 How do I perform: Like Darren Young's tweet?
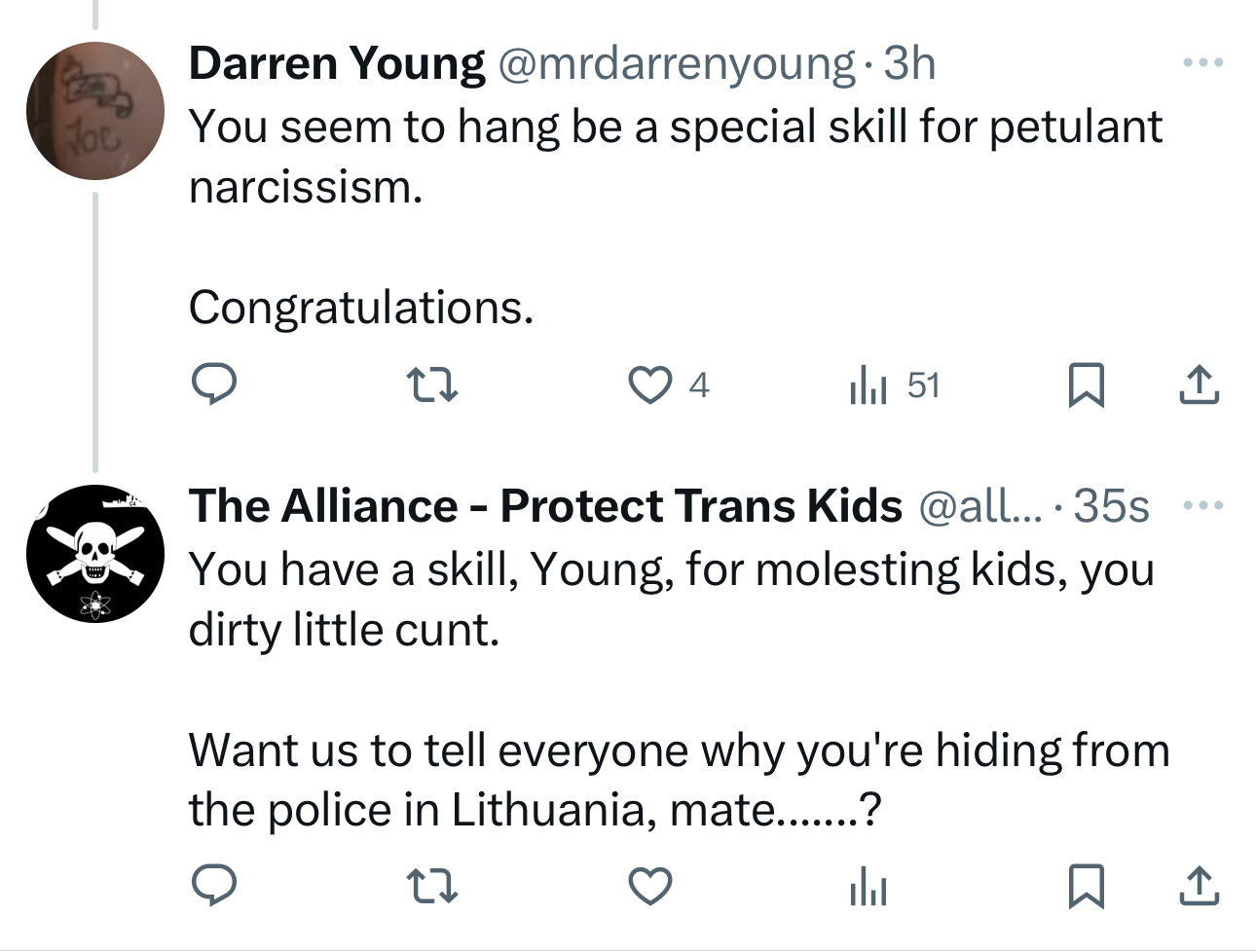pos(648,384)
